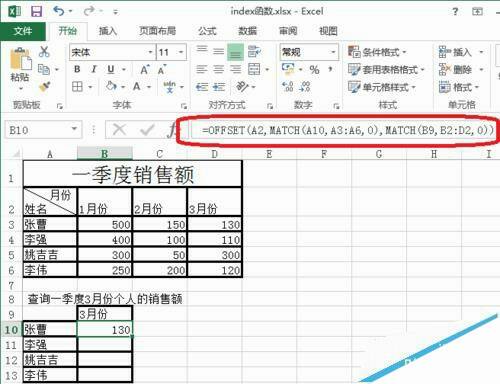Switch to the 公式 ribbon tab
Image resolution: width=500 pixels, height=384 pixels.
click(x=207, y=31)
